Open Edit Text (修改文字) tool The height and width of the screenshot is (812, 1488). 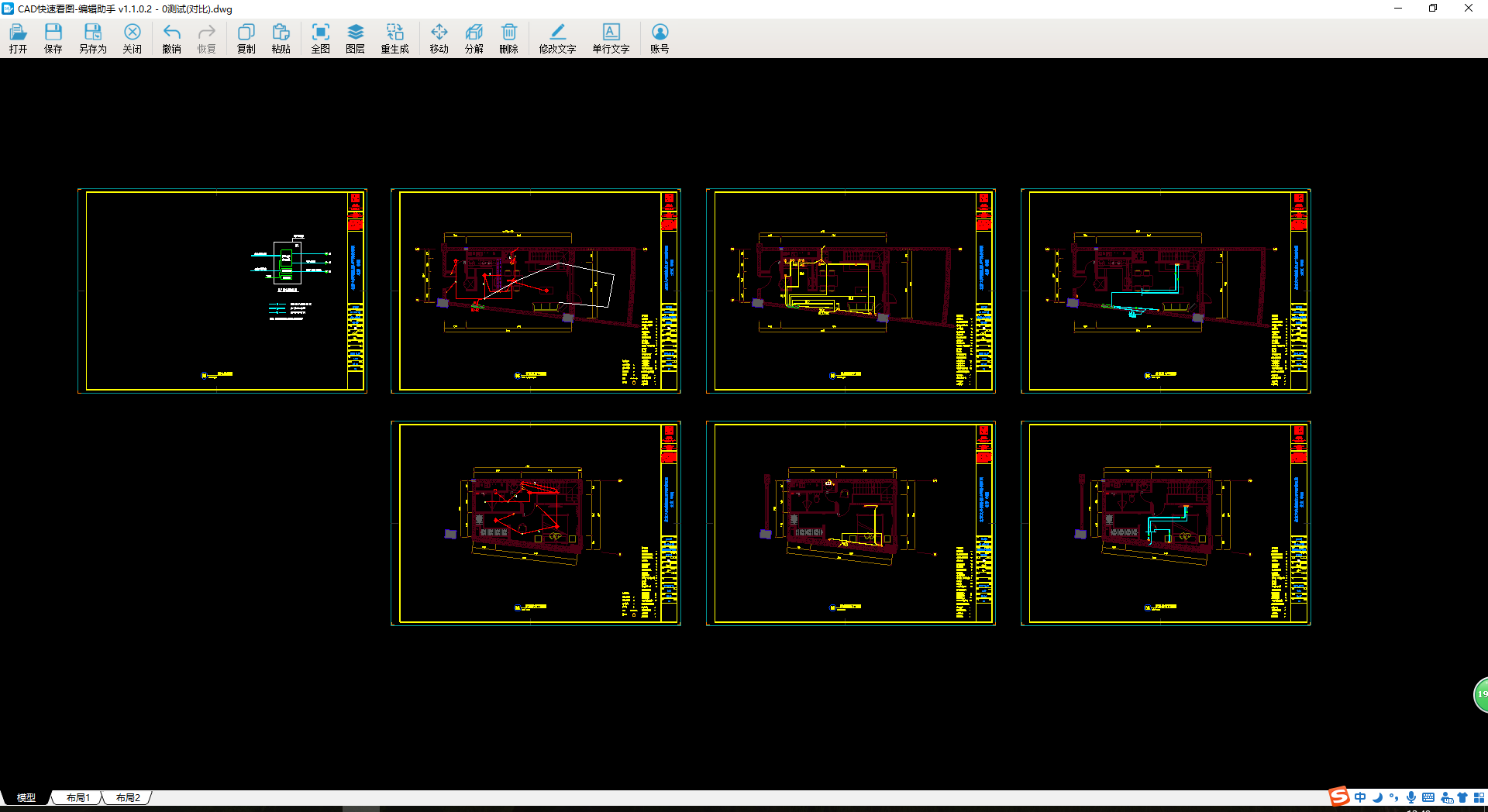[557, 37]
